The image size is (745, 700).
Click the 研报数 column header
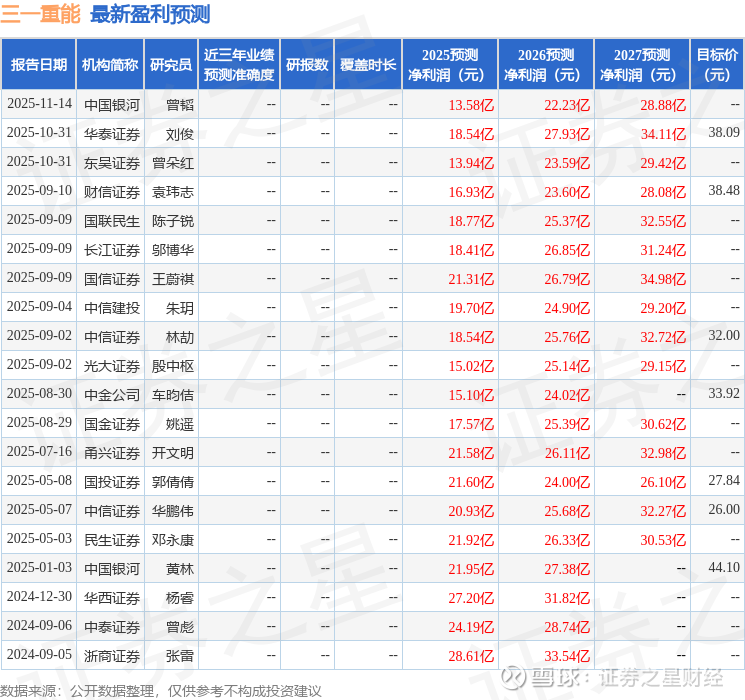tap(307, 64)
